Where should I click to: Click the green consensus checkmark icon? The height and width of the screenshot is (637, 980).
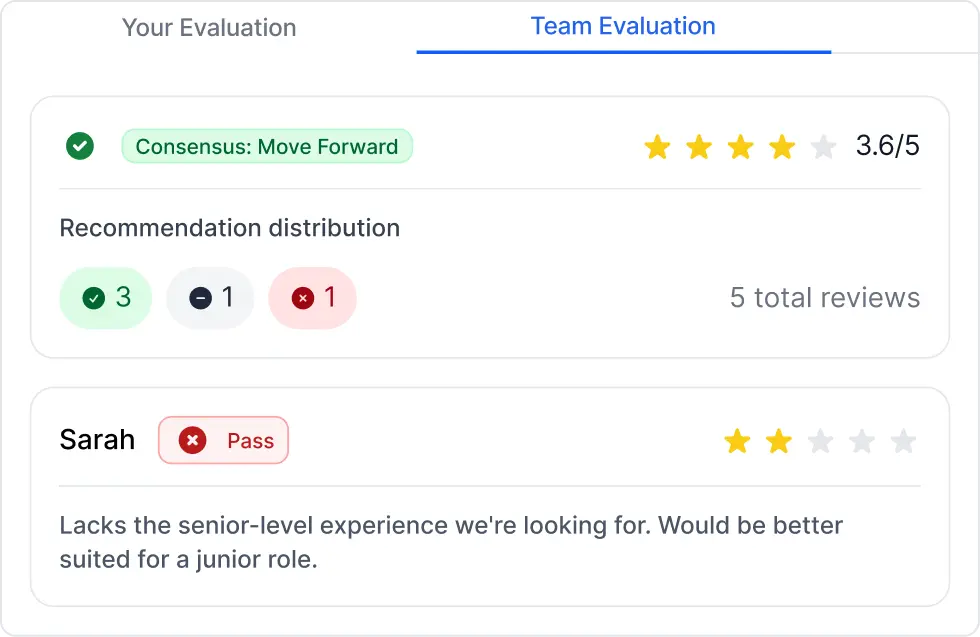(80, 146)
